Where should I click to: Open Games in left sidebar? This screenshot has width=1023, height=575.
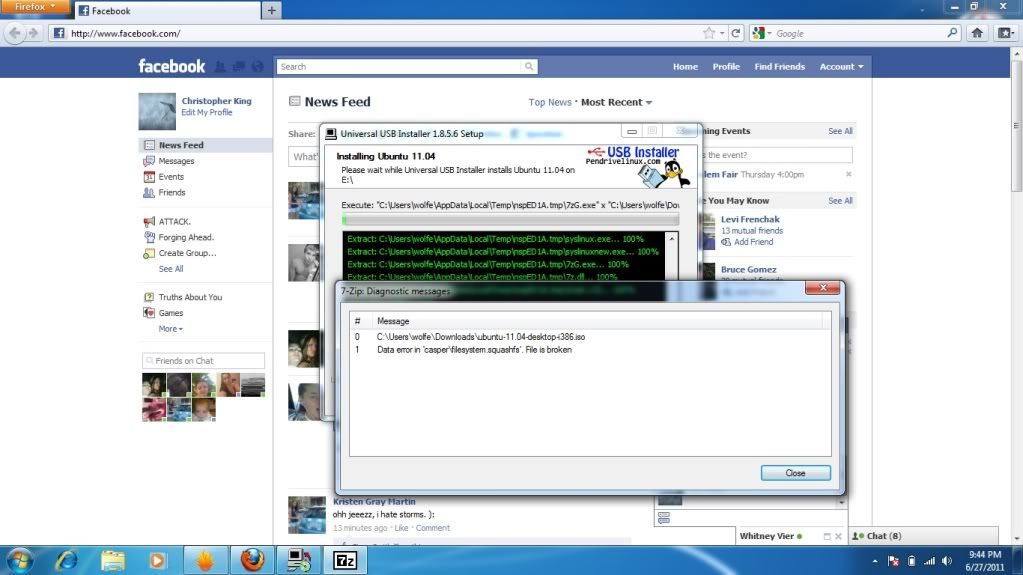pos(170,313)
